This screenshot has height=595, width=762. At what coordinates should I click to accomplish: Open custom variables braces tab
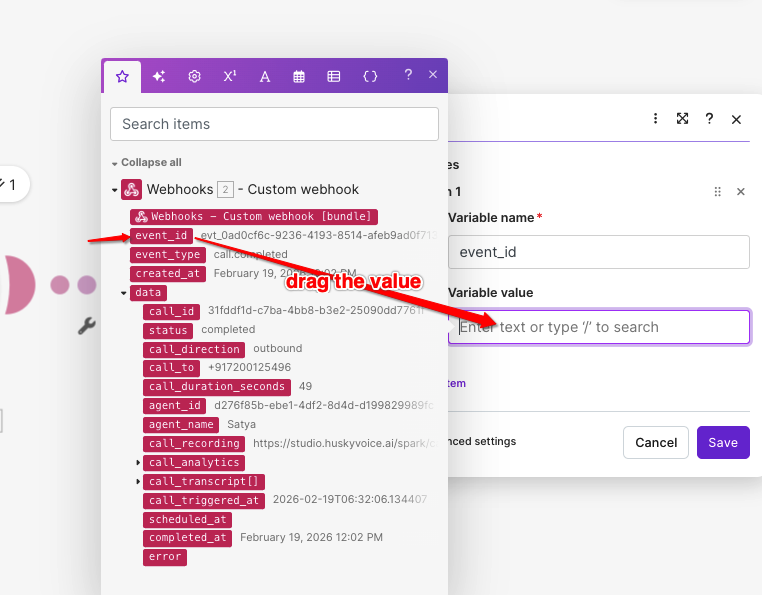pyautogui.click(x=370, y=76)
